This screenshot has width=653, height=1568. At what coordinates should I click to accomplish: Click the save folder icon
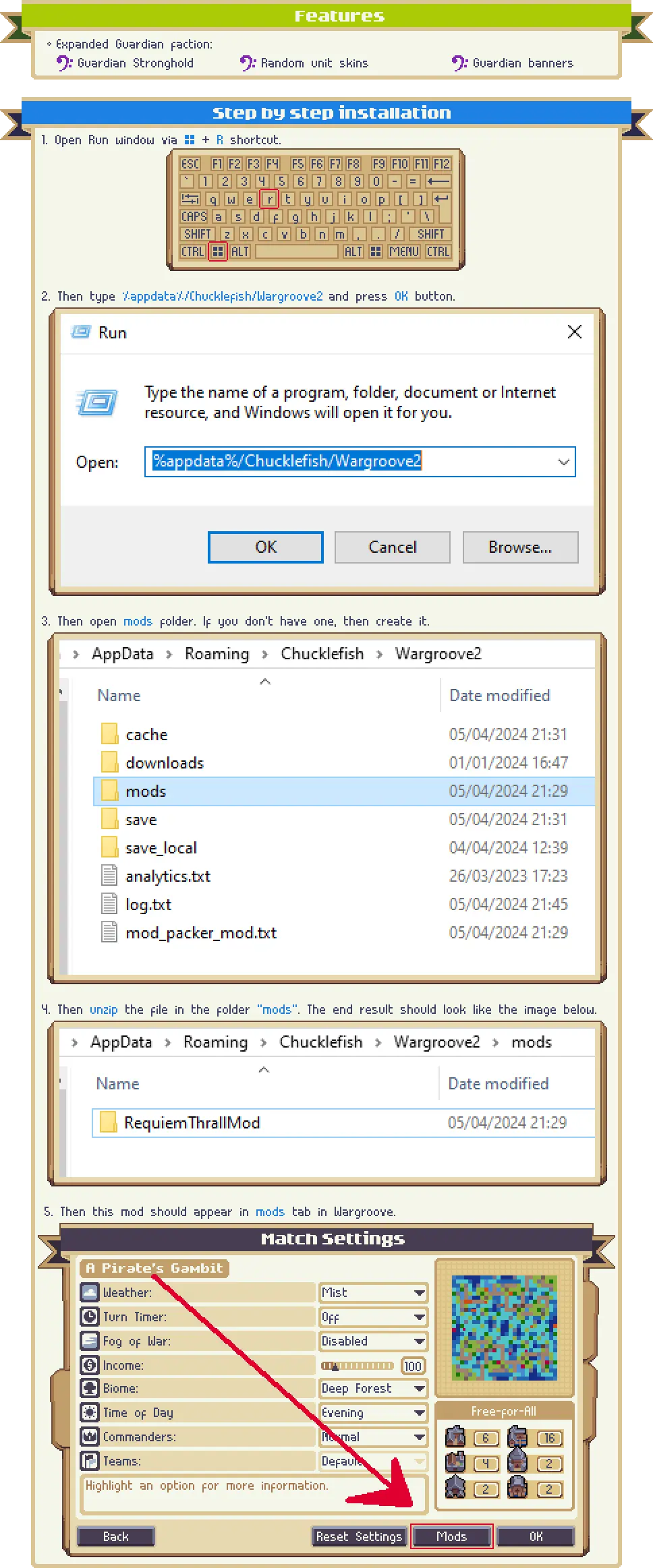pyautogui.click(x=109, y=818)
